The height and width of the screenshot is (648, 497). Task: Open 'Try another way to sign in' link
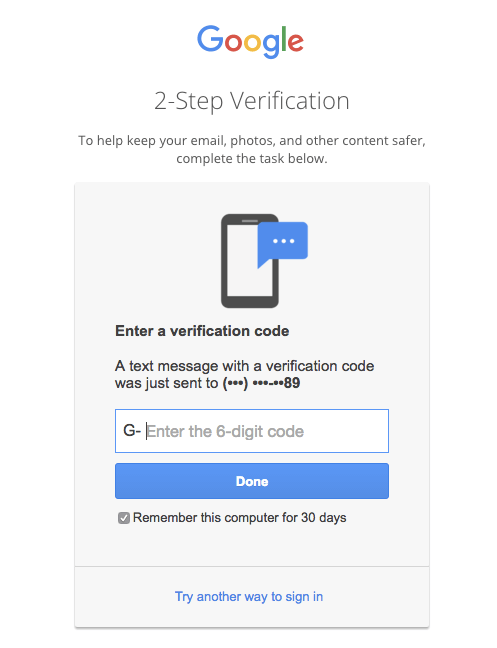click(x=249, y=597)
